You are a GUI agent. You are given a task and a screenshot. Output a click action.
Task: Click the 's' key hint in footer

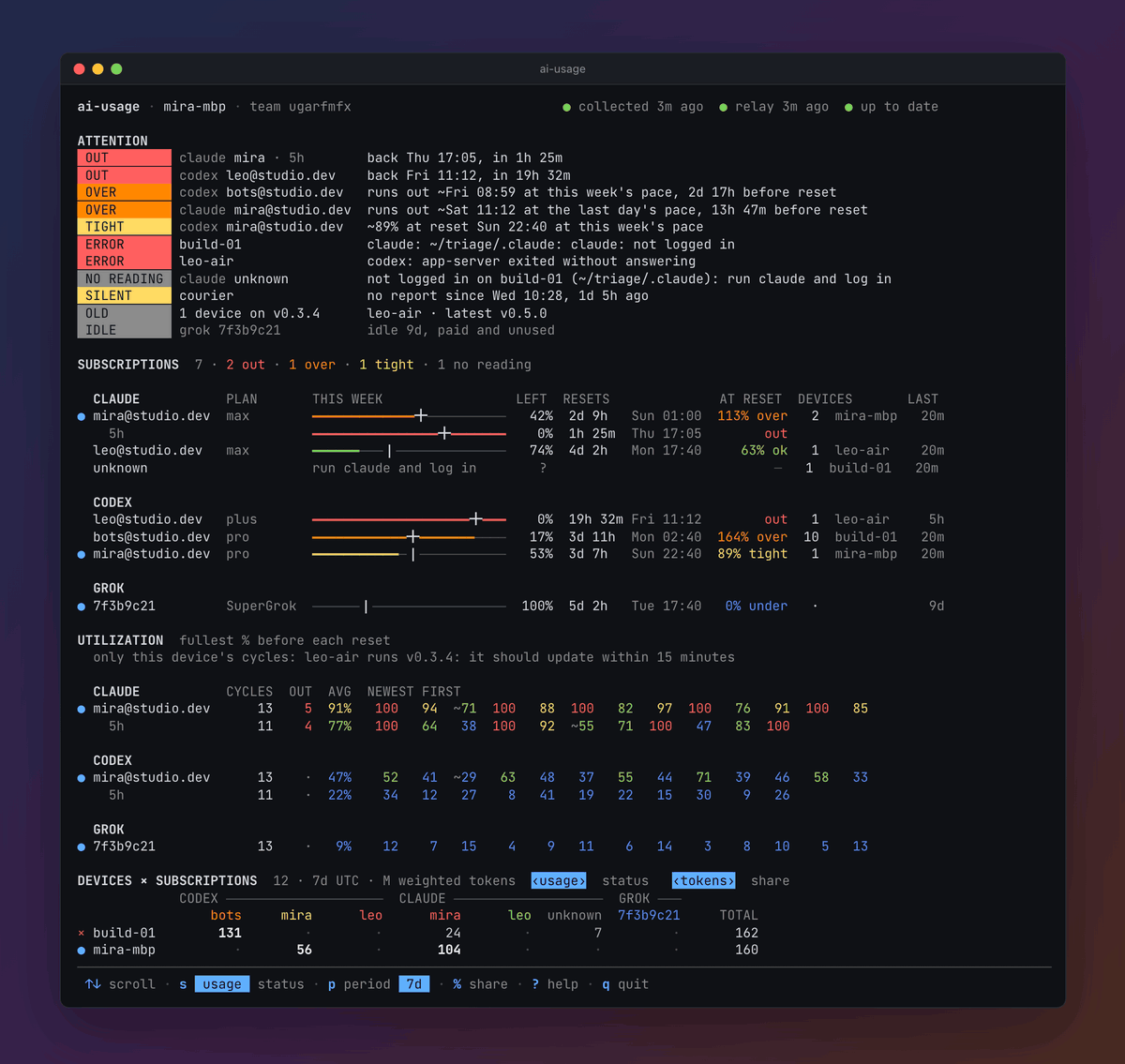[x=183, y=984]
